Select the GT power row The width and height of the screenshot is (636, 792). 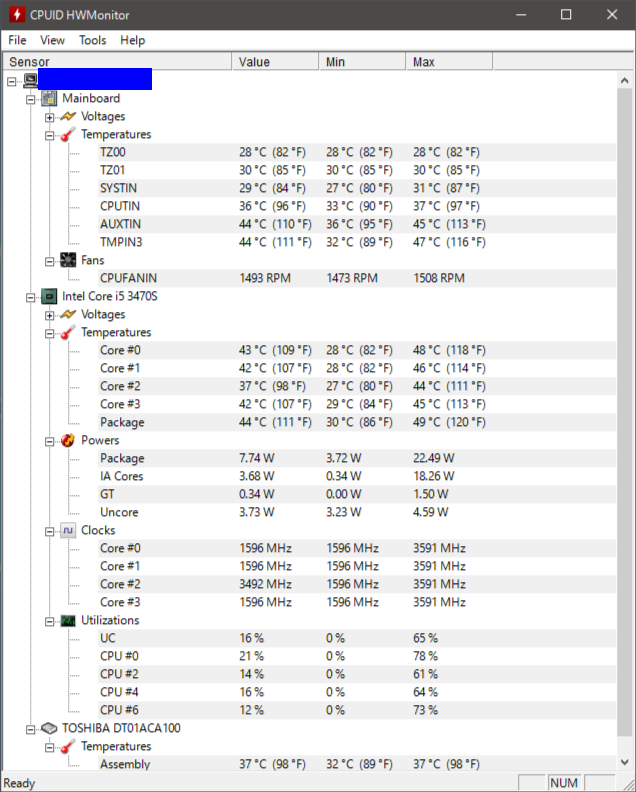[357, 494]
